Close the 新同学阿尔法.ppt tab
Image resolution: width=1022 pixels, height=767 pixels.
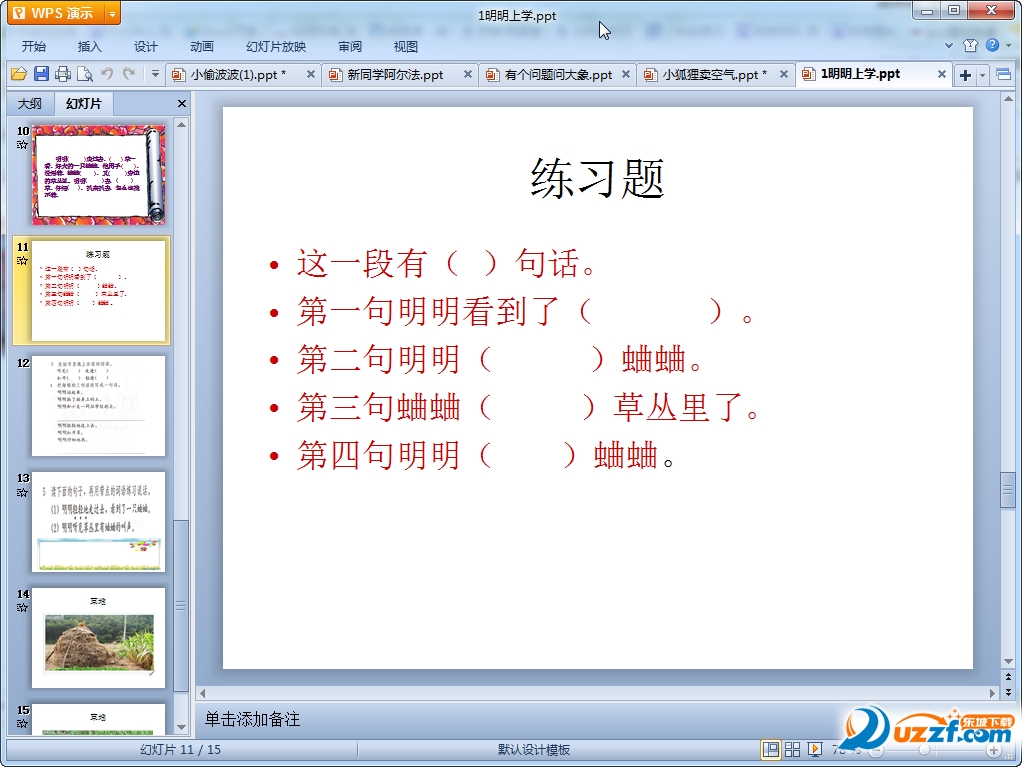click(468, 74)
